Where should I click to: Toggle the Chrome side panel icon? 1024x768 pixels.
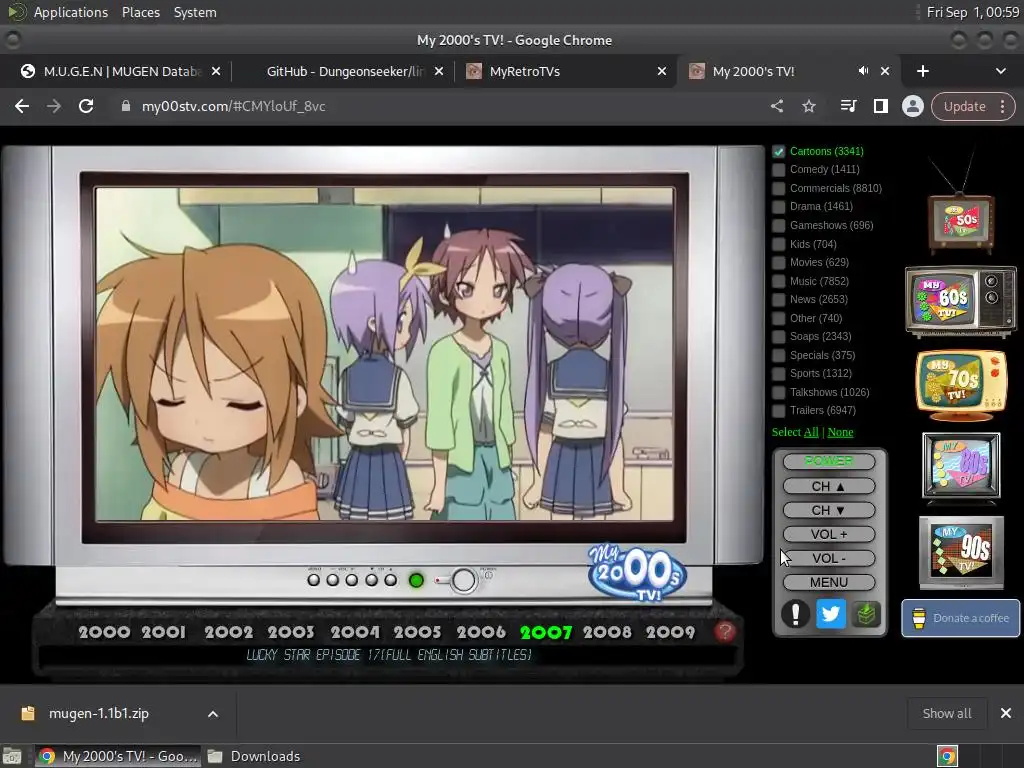(x=880, y=106)
